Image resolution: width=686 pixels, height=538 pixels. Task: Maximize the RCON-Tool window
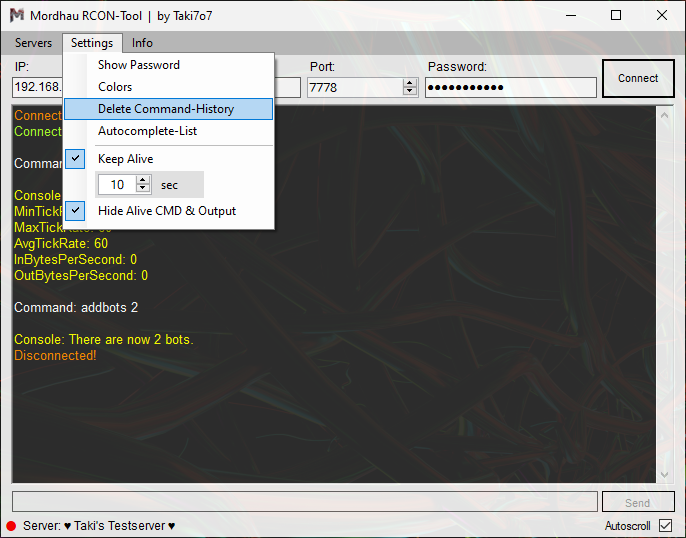tap(616, 16)
